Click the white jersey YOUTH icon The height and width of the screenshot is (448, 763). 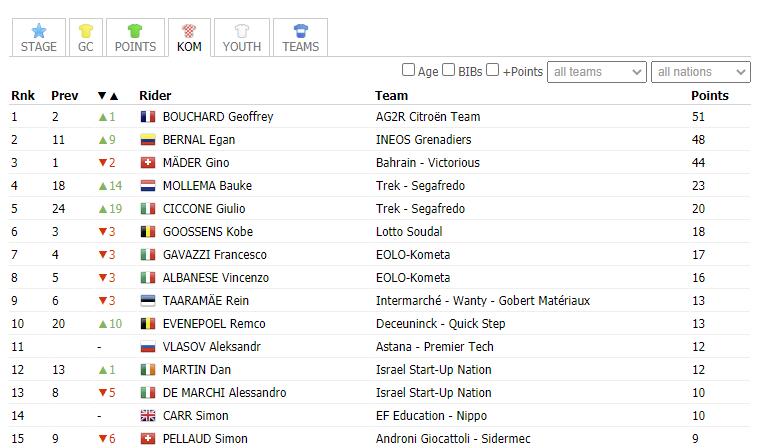point(242,31)
